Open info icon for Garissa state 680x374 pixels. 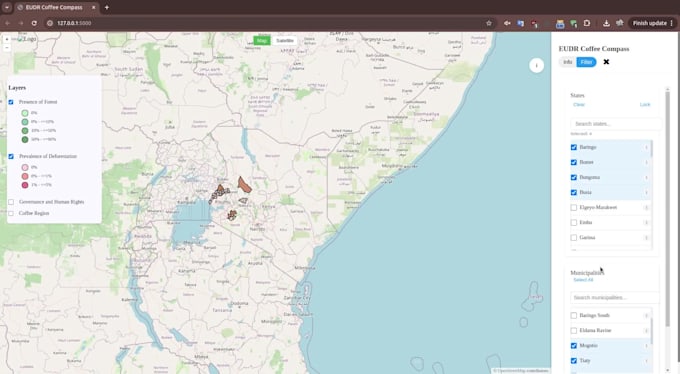[646, 238]
